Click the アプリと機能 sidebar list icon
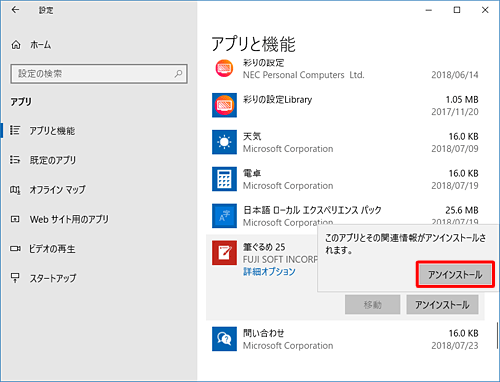The image size is (500, 382). pos(15,130)
